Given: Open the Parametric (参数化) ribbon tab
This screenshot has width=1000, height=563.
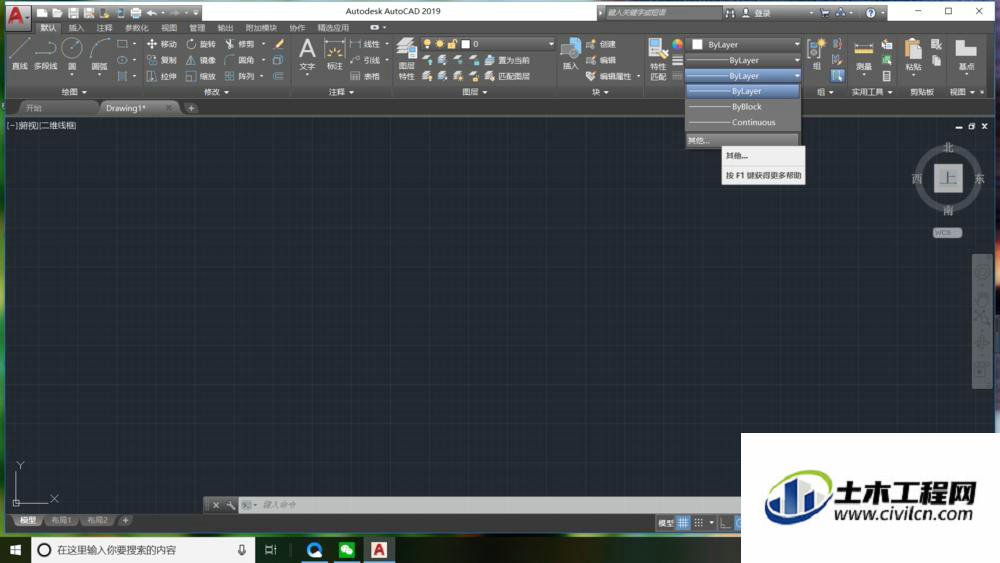Looking at the screenshot, I should pyautogui.click(x=136, y=28).
